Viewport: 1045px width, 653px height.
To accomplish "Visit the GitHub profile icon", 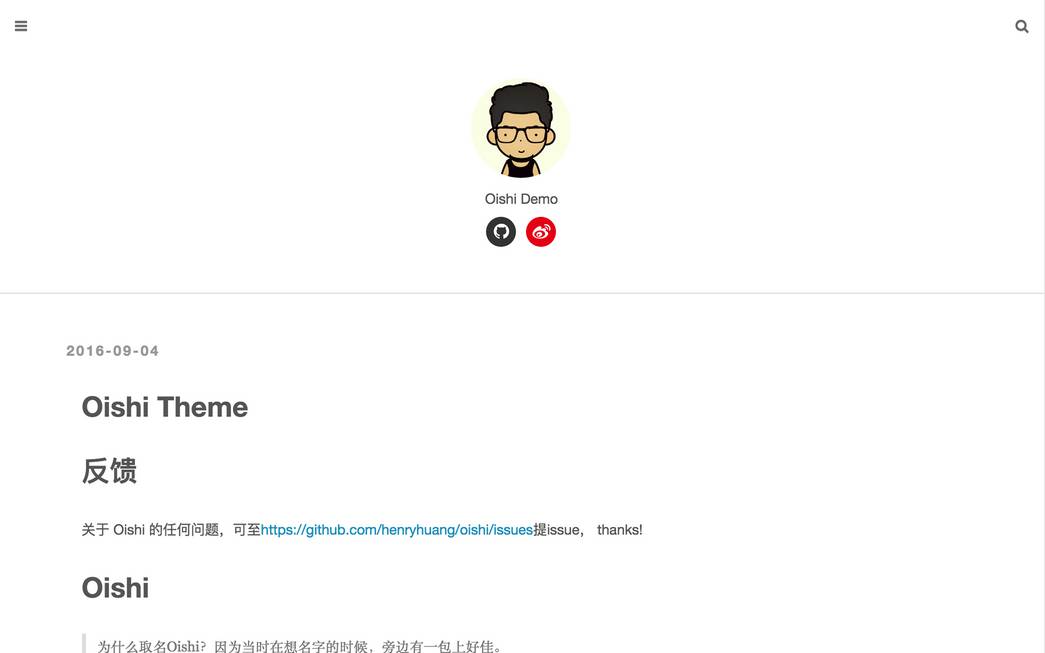I will point(501,232).
